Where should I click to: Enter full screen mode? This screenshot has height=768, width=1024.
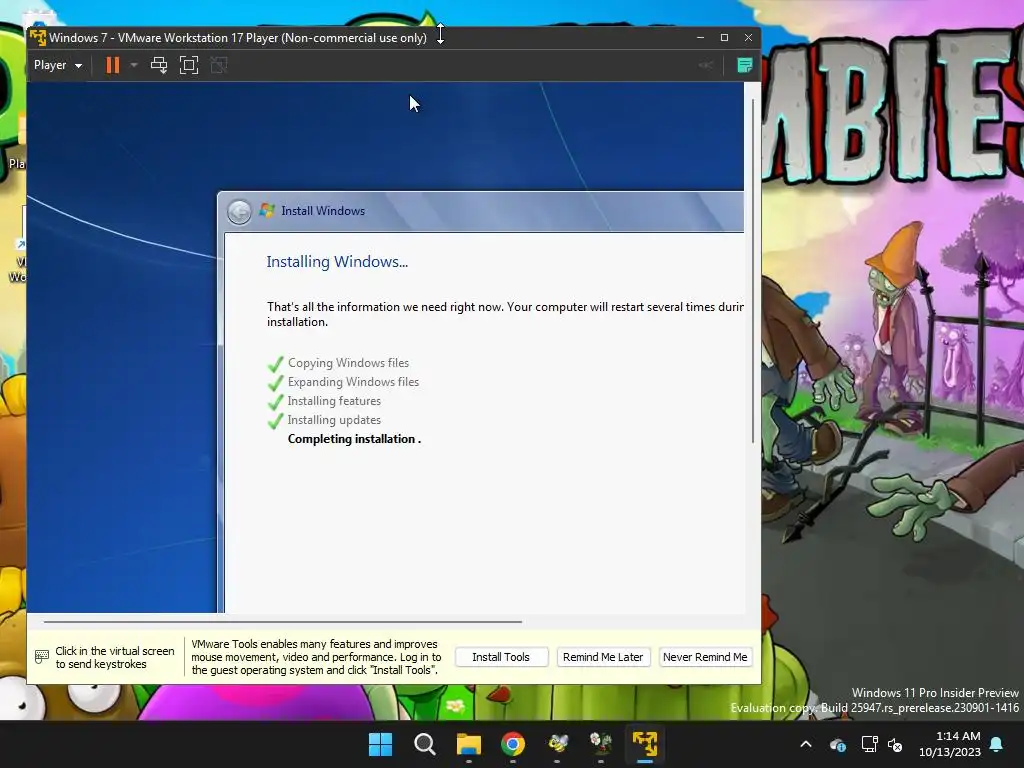coord(189,65)
